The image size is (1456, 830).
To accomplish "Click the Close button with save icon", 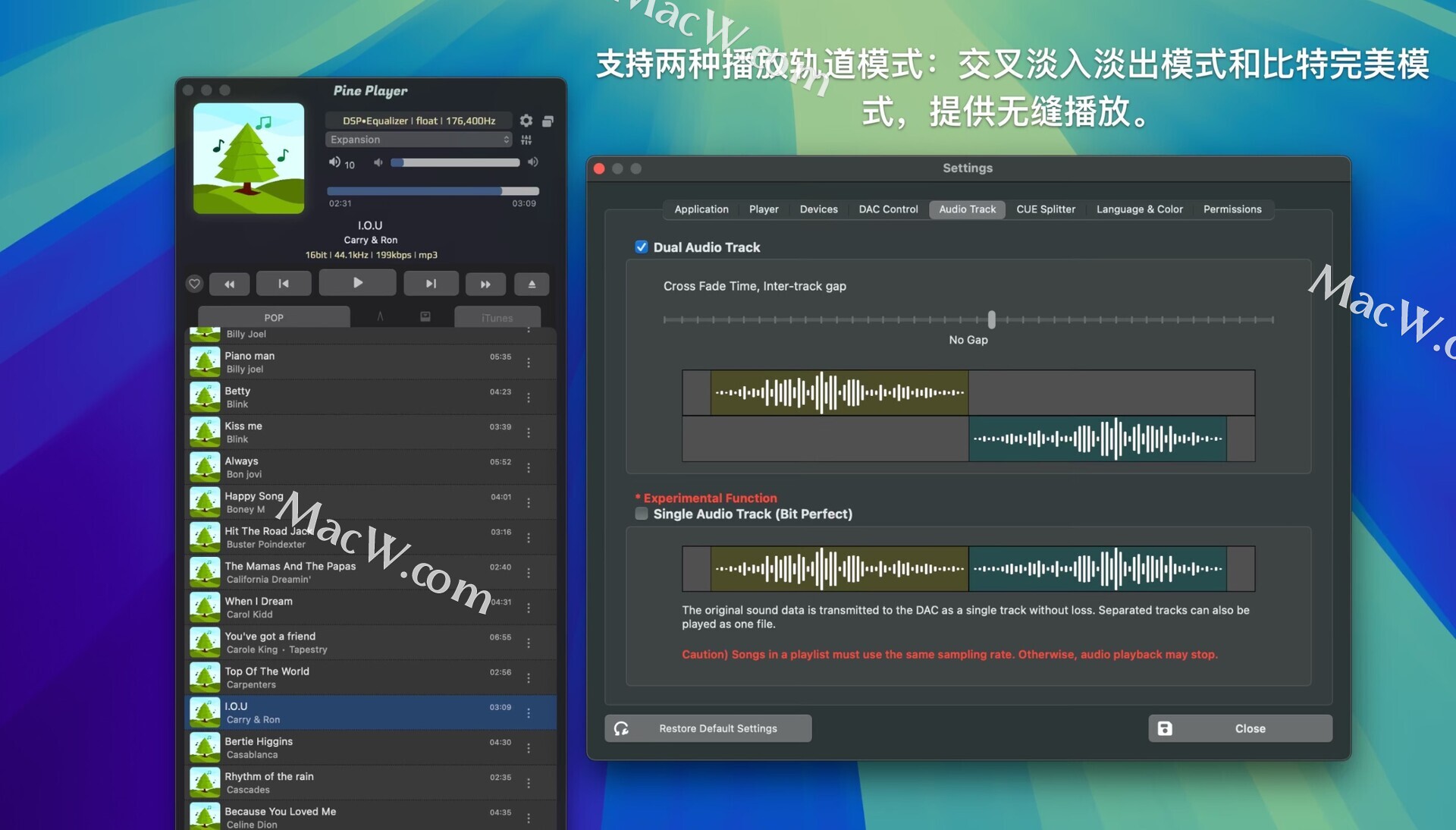I will 1240,728.
